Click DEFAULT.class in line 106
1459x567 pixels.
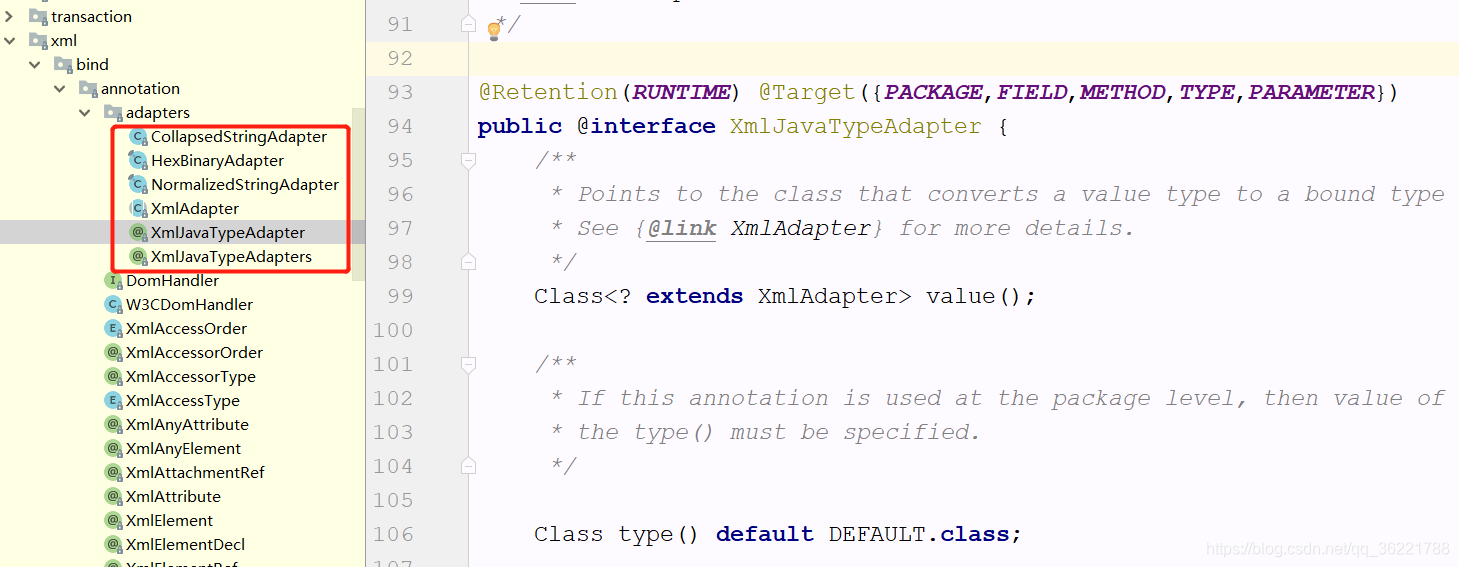918,534
